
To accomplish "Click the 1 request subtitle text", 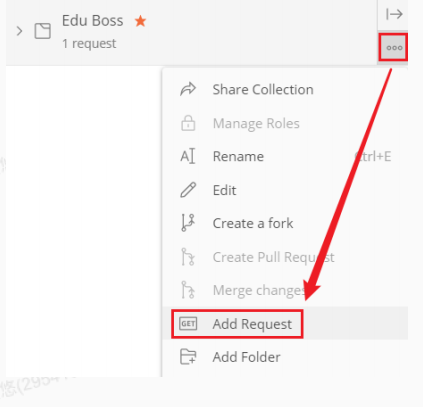I will [89, 44].
